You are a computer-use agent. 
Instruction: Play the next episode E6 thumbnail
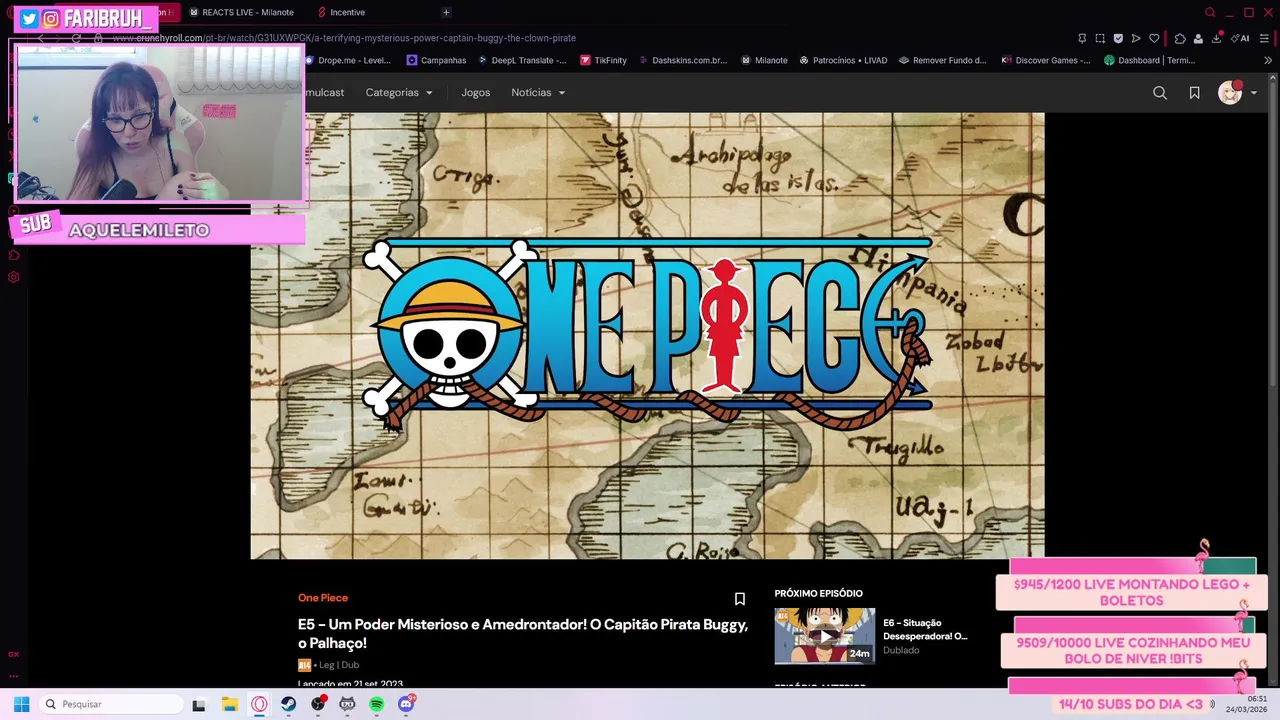(824, 636)
